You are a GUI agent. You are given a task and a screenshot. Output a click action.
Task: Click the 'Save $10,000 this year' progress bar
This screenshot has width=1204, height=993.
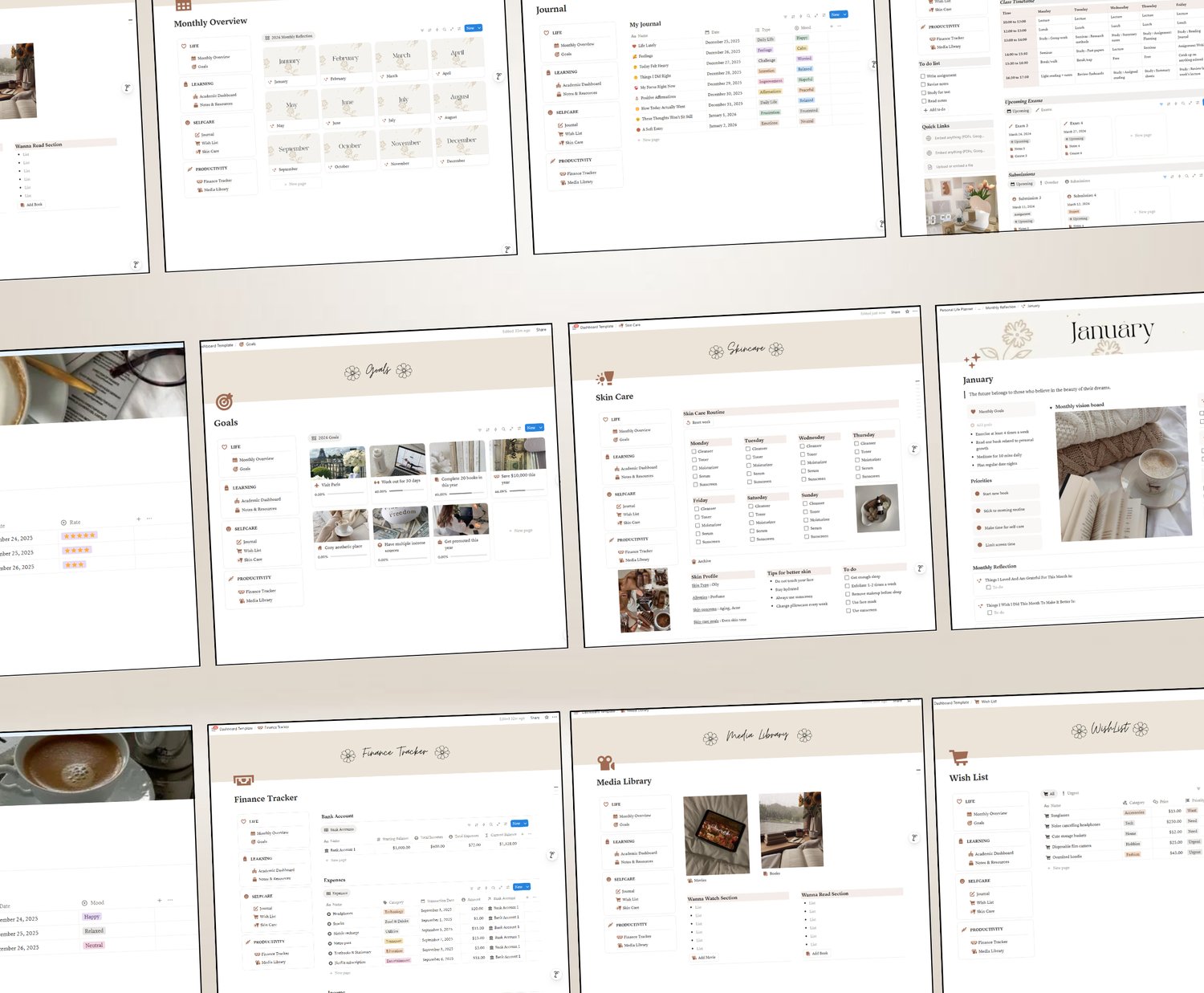tap(528, 490)
